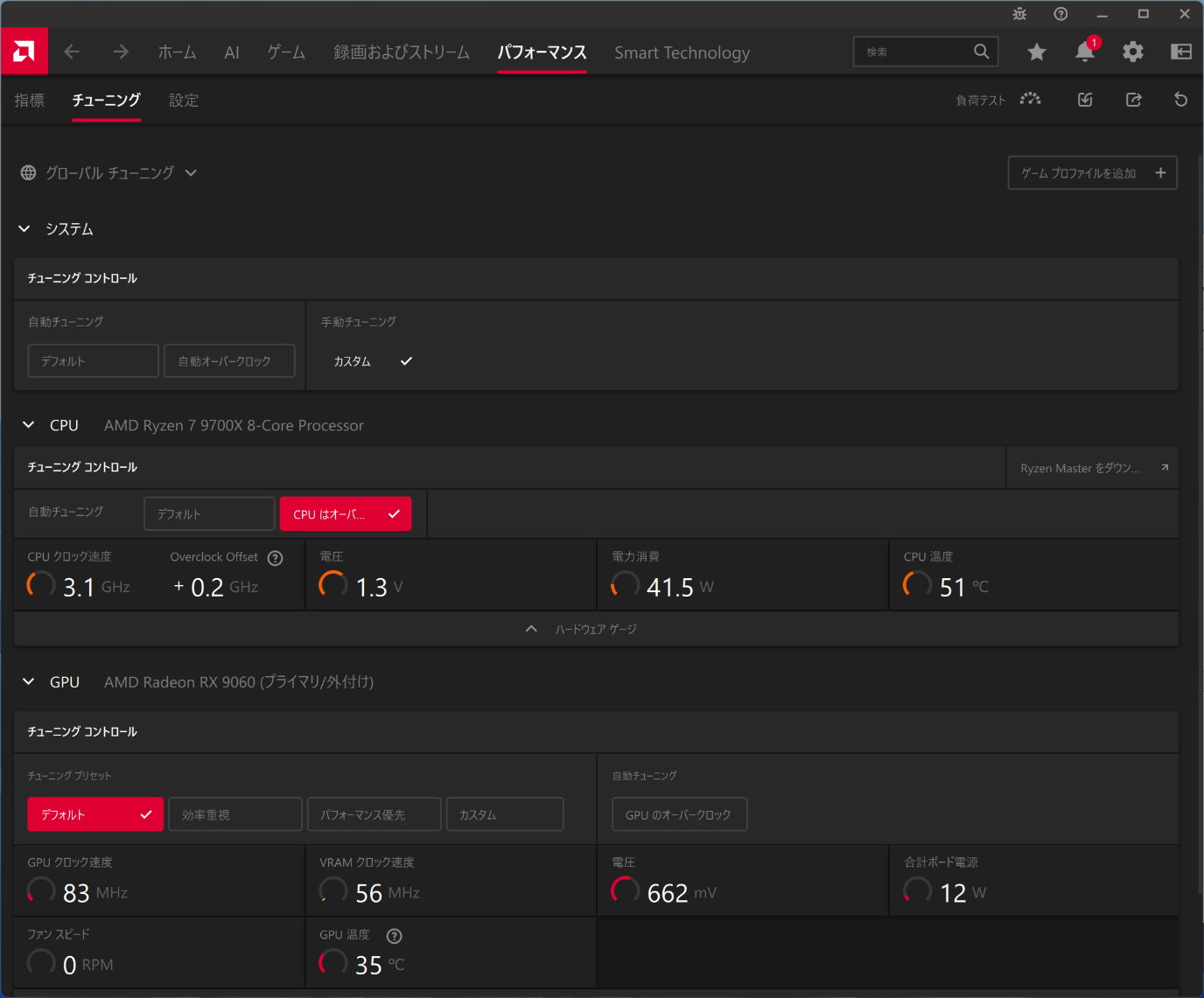Click the AMD Ryzen 7 9700X 8-Core Processor text

point(234,425)
